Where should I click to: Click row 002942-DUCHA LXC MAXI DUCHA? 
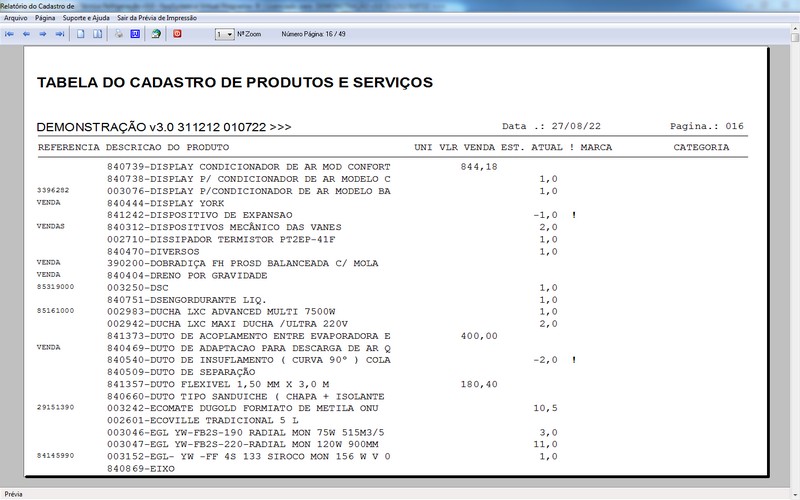click(x=227, y=324)
